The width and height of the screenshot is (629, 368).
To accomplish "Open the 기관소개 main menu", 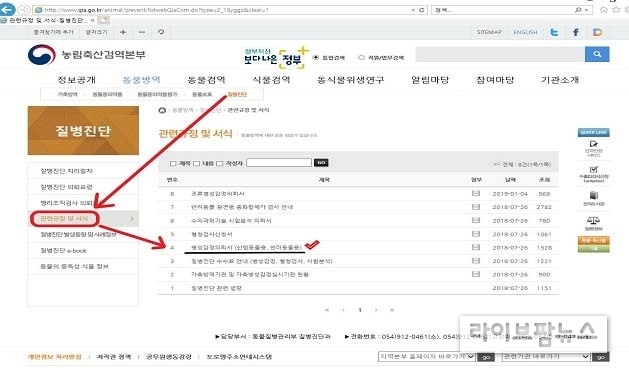I will 560,80.
